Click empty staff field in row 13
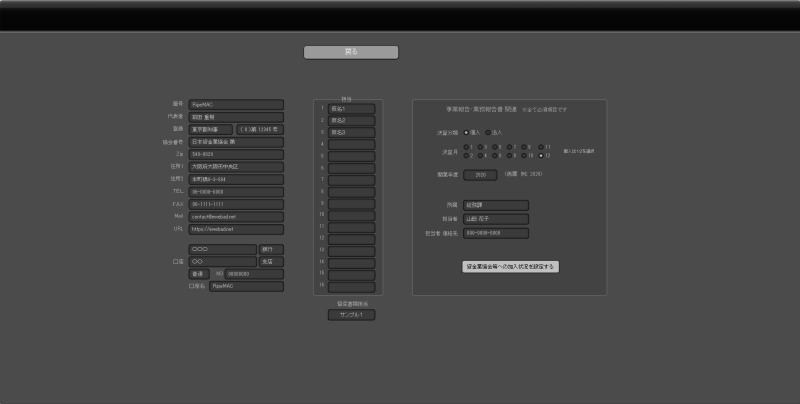800x404 pixels. click(352, 251)
